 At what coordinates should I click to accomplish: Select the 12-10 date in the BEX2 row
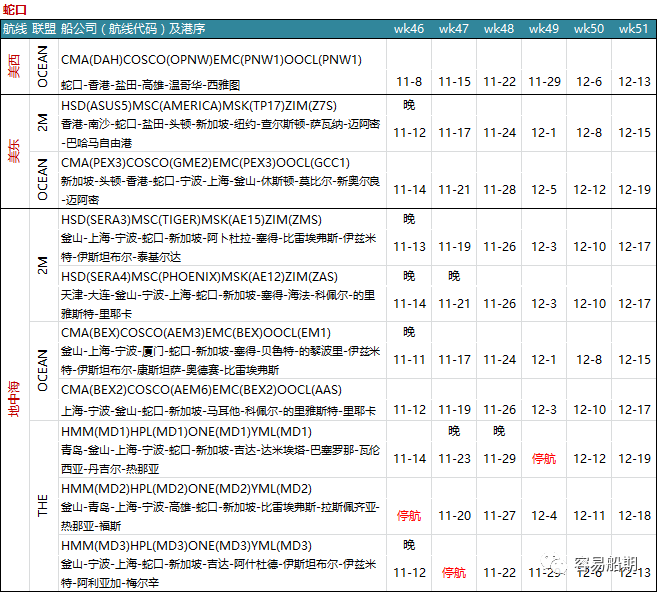pyautogui.click(x=590, y=409)
